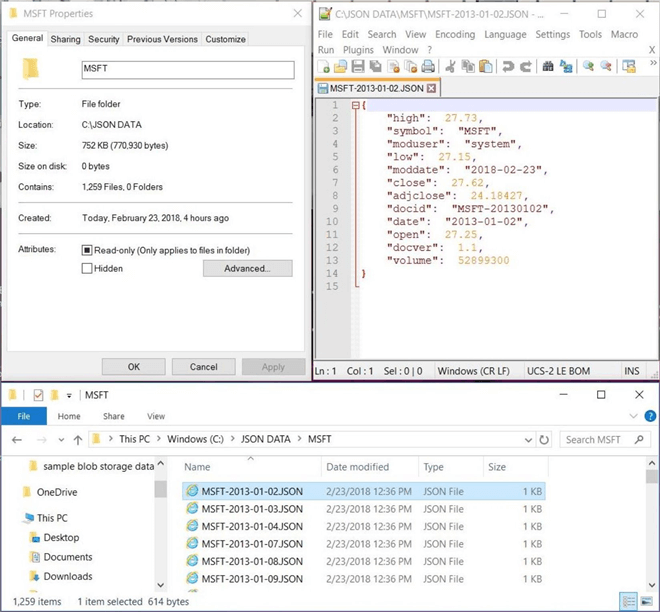The width and height of the screenshot is (660, 612).
Task: Click the Advanced... button in MSFT Properties
Action: [x=248, y=269]
